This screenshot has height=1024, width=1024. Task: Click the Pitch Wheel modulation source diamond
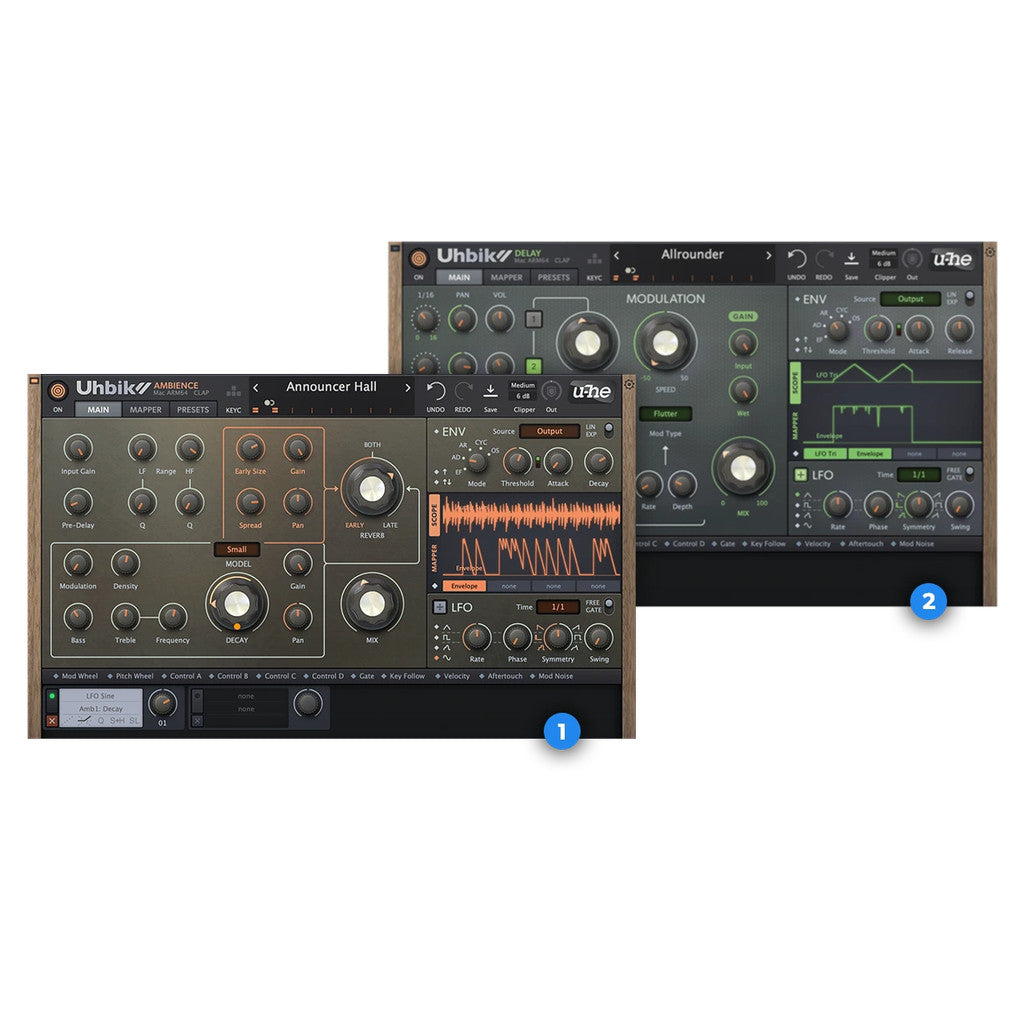pyautogui.click(x=110, y=676)
